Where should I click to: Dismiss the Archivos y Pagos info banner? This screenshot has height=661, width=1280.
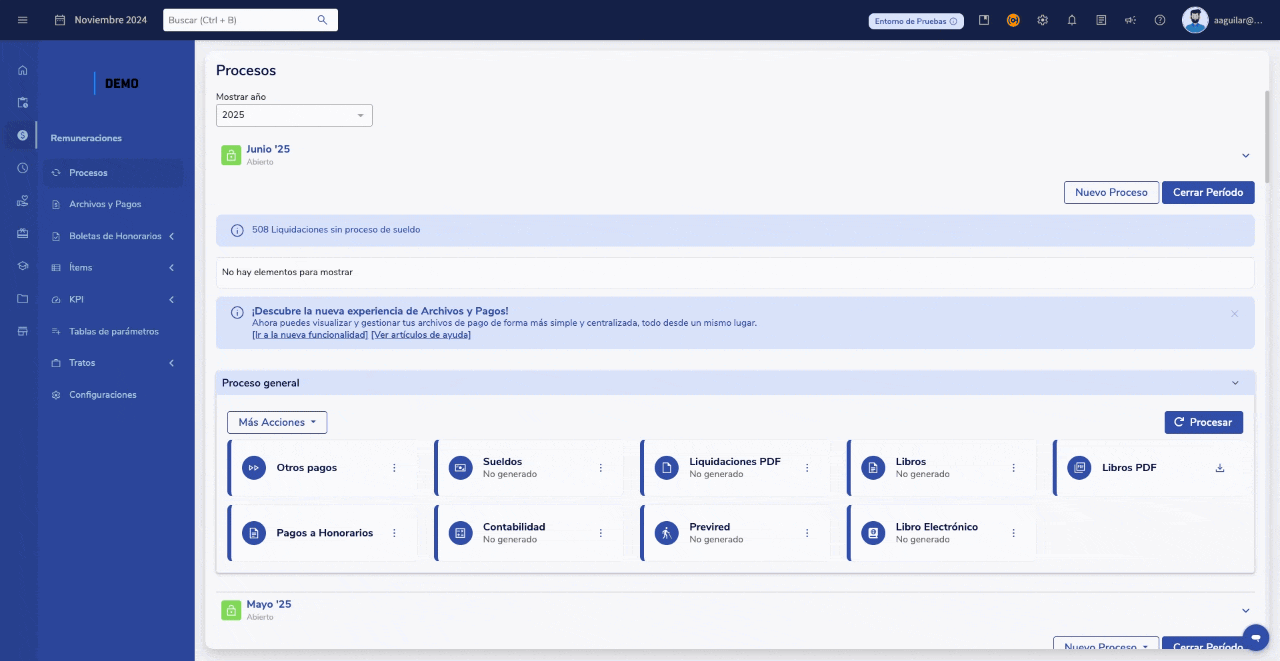coord(1234,314)
